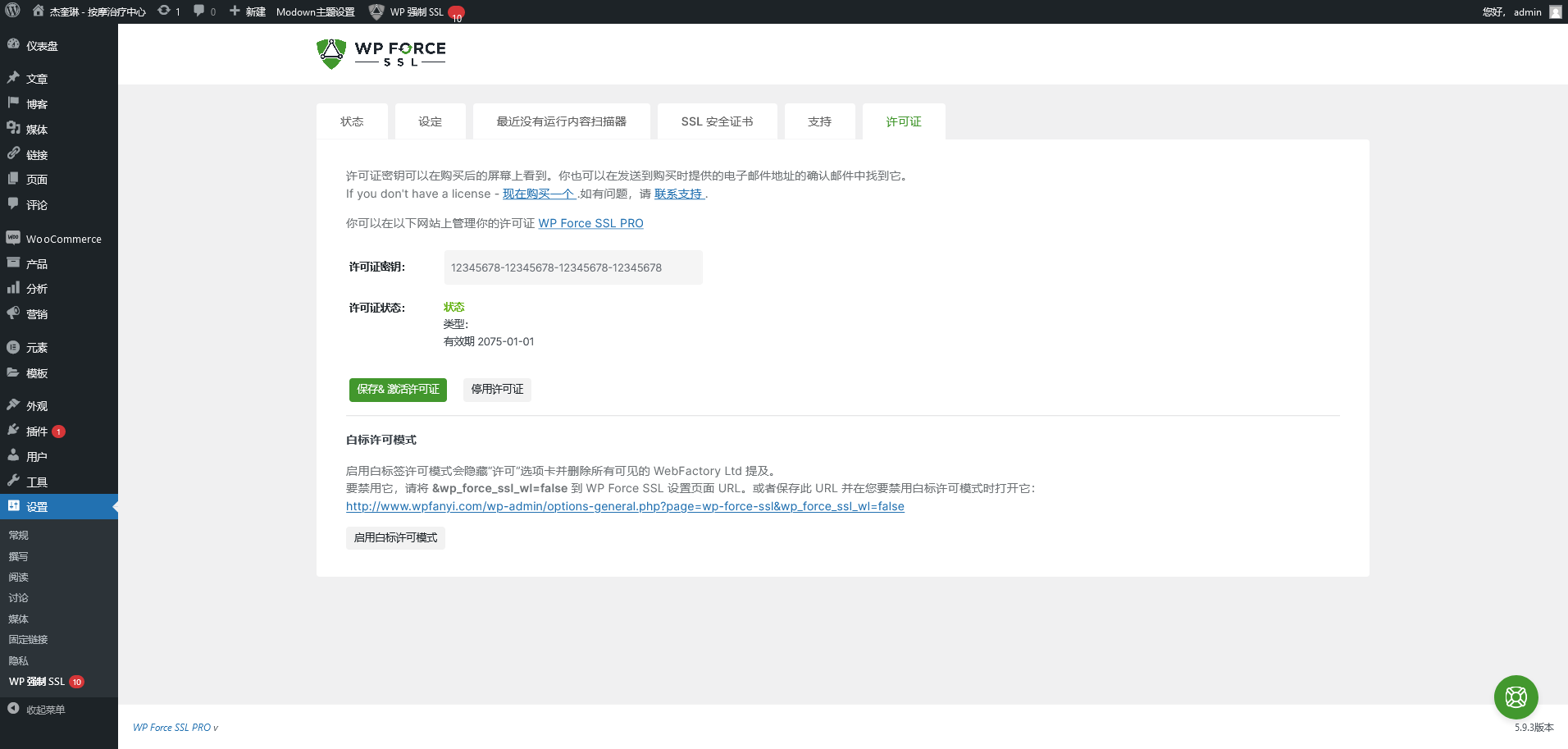Switch to the SSL 安全证书 tab
Image resolution: width=1568 pixels, height=749 pixels.
click(717, 121)
